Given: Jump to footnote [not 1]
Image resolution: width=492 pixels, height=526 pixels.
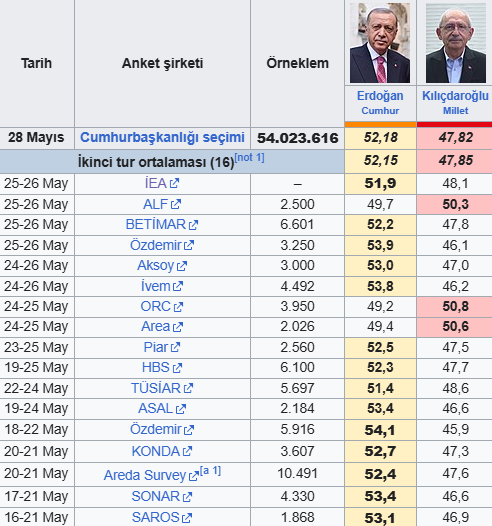Looking at the screenshot, I should [x=250, y=157].
